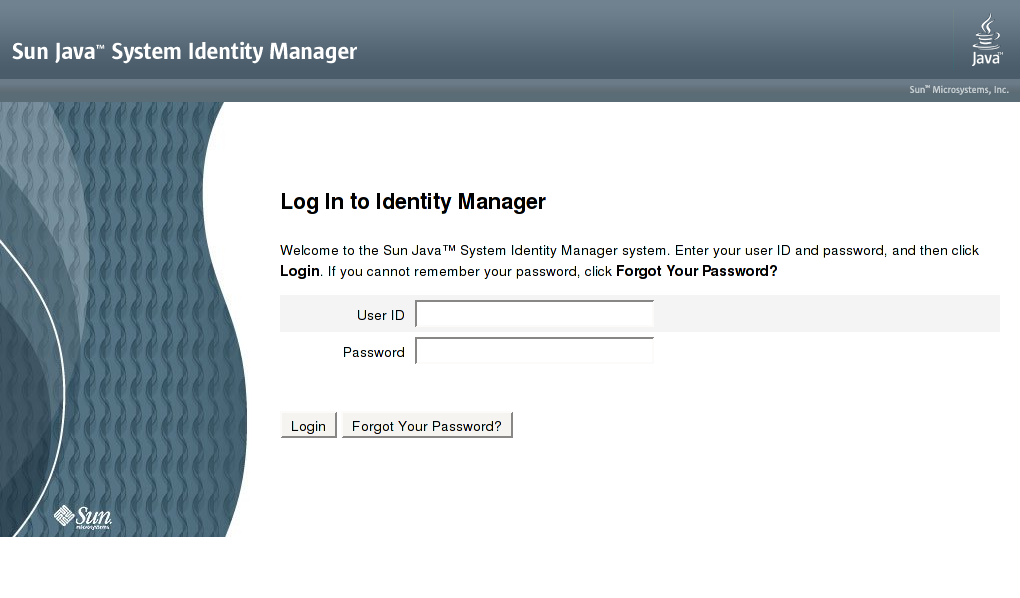Click the Log In to Identity Manager heading
Screen dimensions: 1020x598
click(412, 202)
